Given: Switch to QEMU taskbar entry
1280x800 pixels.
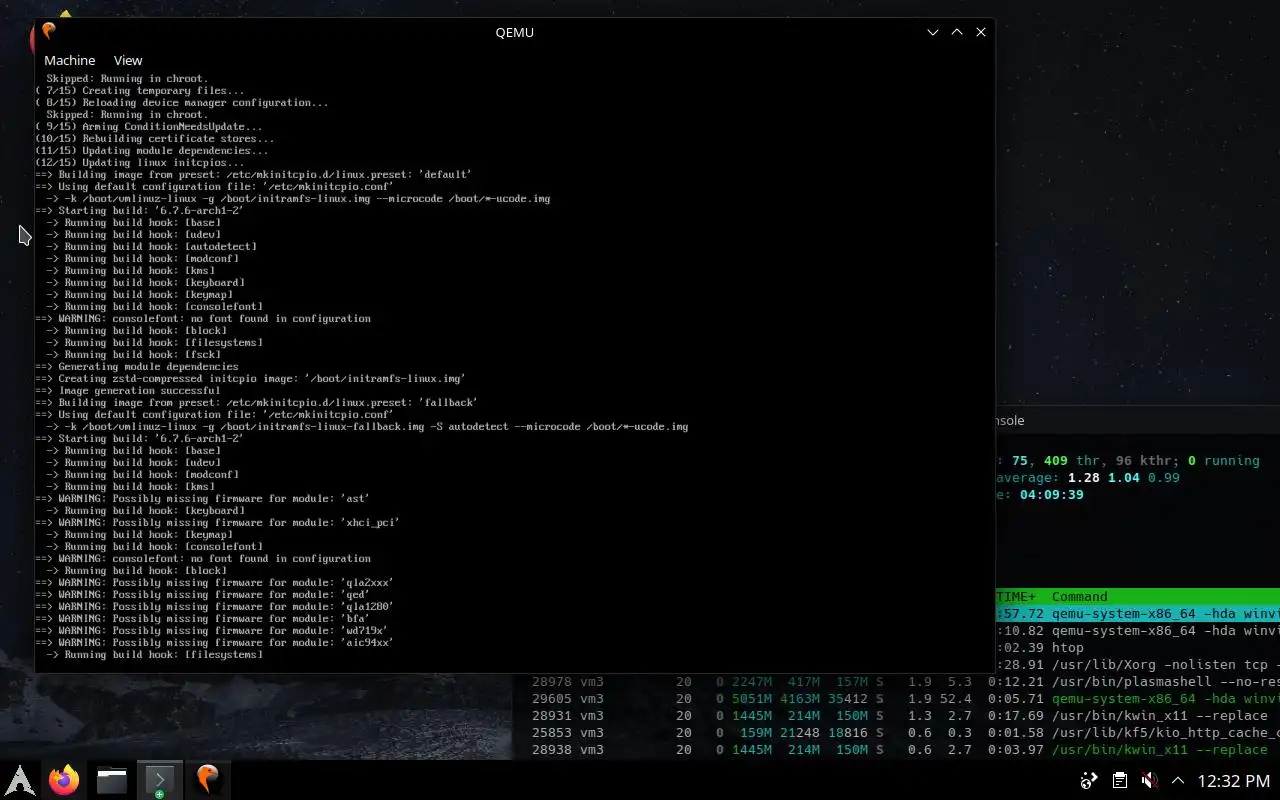Looking at the screenshot, I should click(207, 779).
